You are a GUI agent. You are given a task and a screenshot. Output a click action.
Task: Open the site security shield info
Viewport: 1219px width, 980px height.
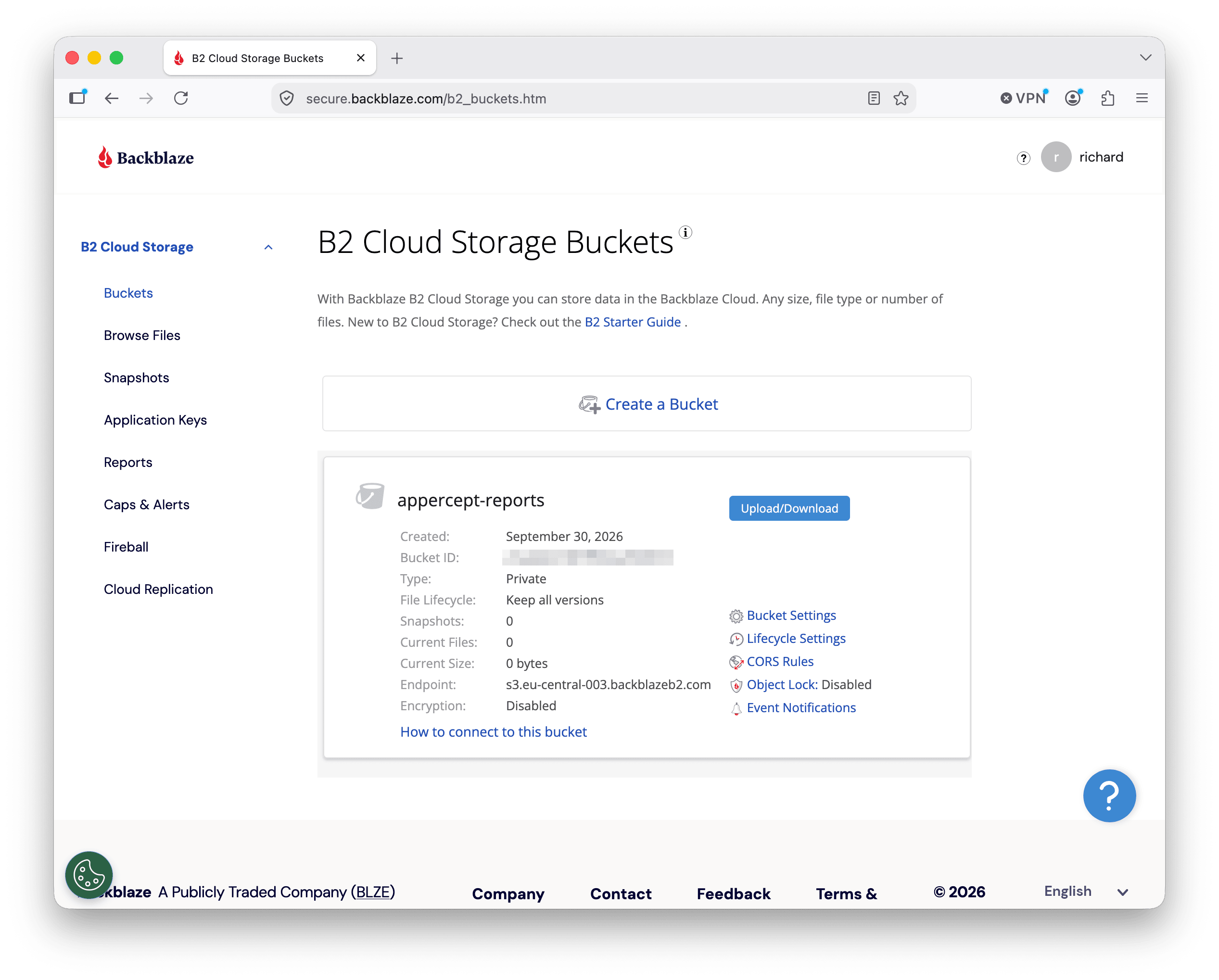click(287, 99)
